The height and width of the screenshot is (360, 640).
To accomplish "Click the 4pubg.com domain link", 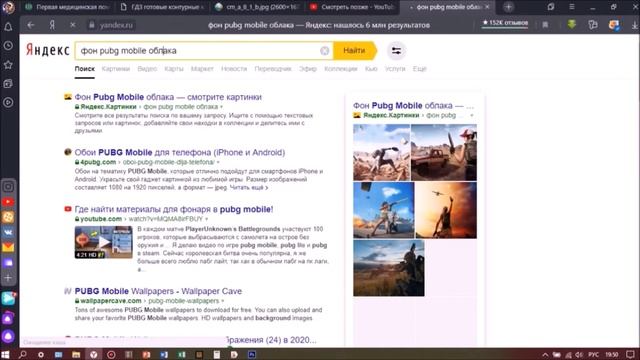I will [98, 162].
